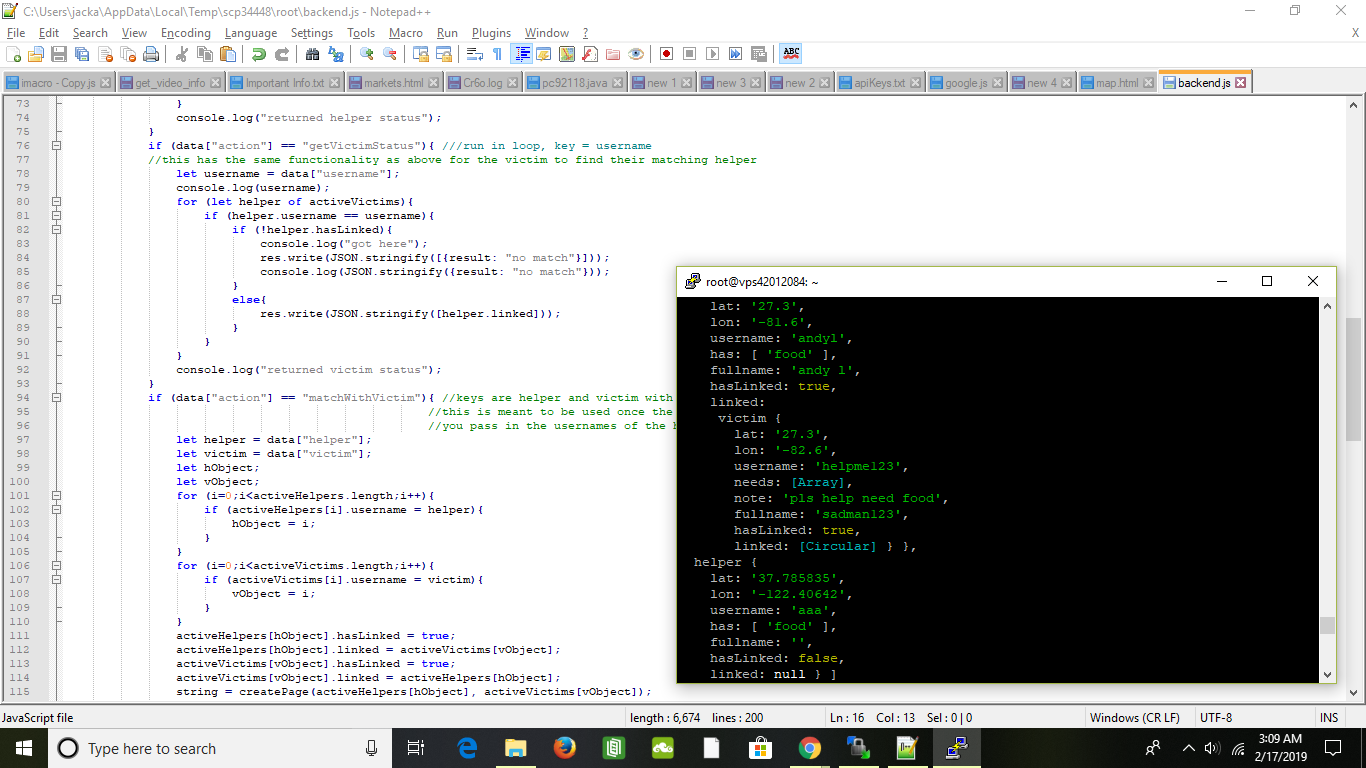This screenshot has width=1366, height=768.
Task: Open the Action Center notifications
Action: (1332, 748)
